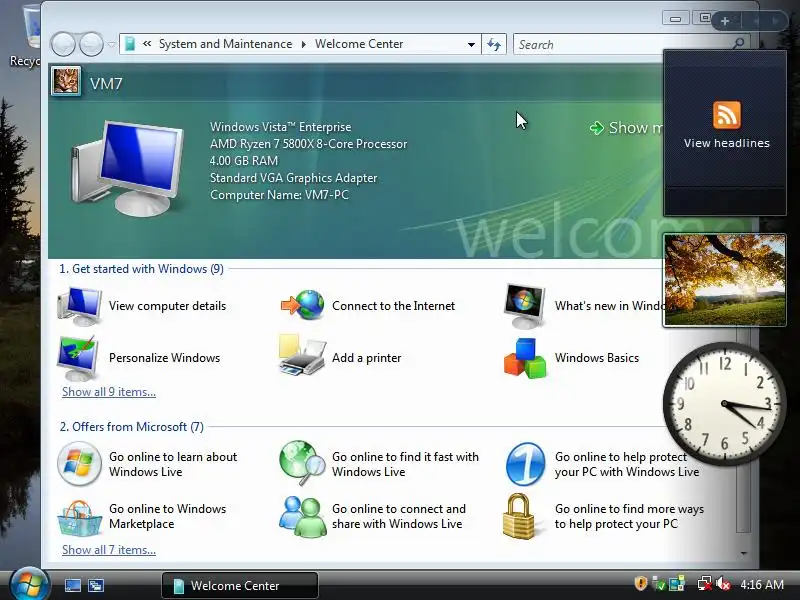The image size is (800, 600).
Task: Click the sidebar add gadgets plus button
Action: [x=724, y=21]
